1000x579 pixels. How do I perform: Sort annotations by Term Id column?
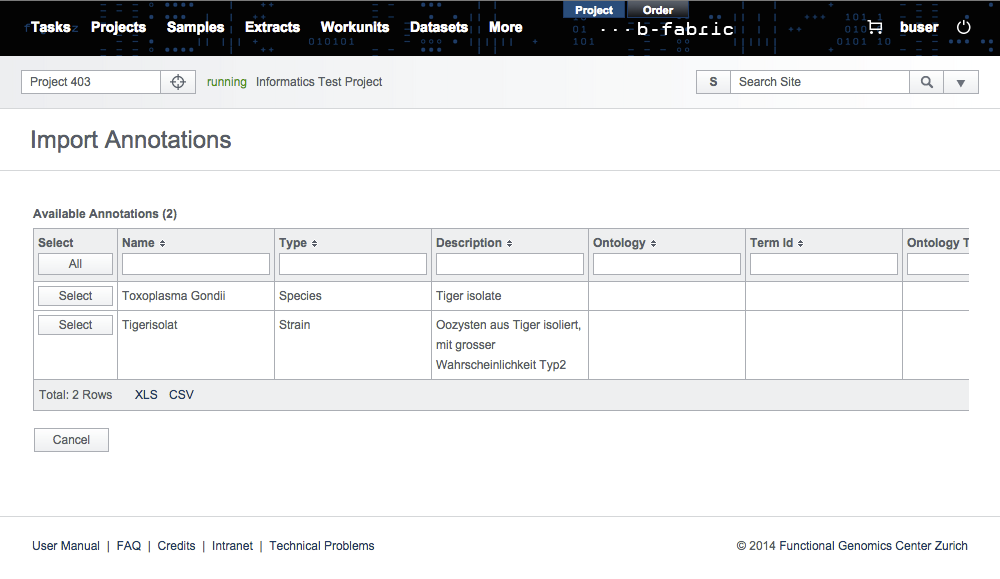tap(776, 243)
